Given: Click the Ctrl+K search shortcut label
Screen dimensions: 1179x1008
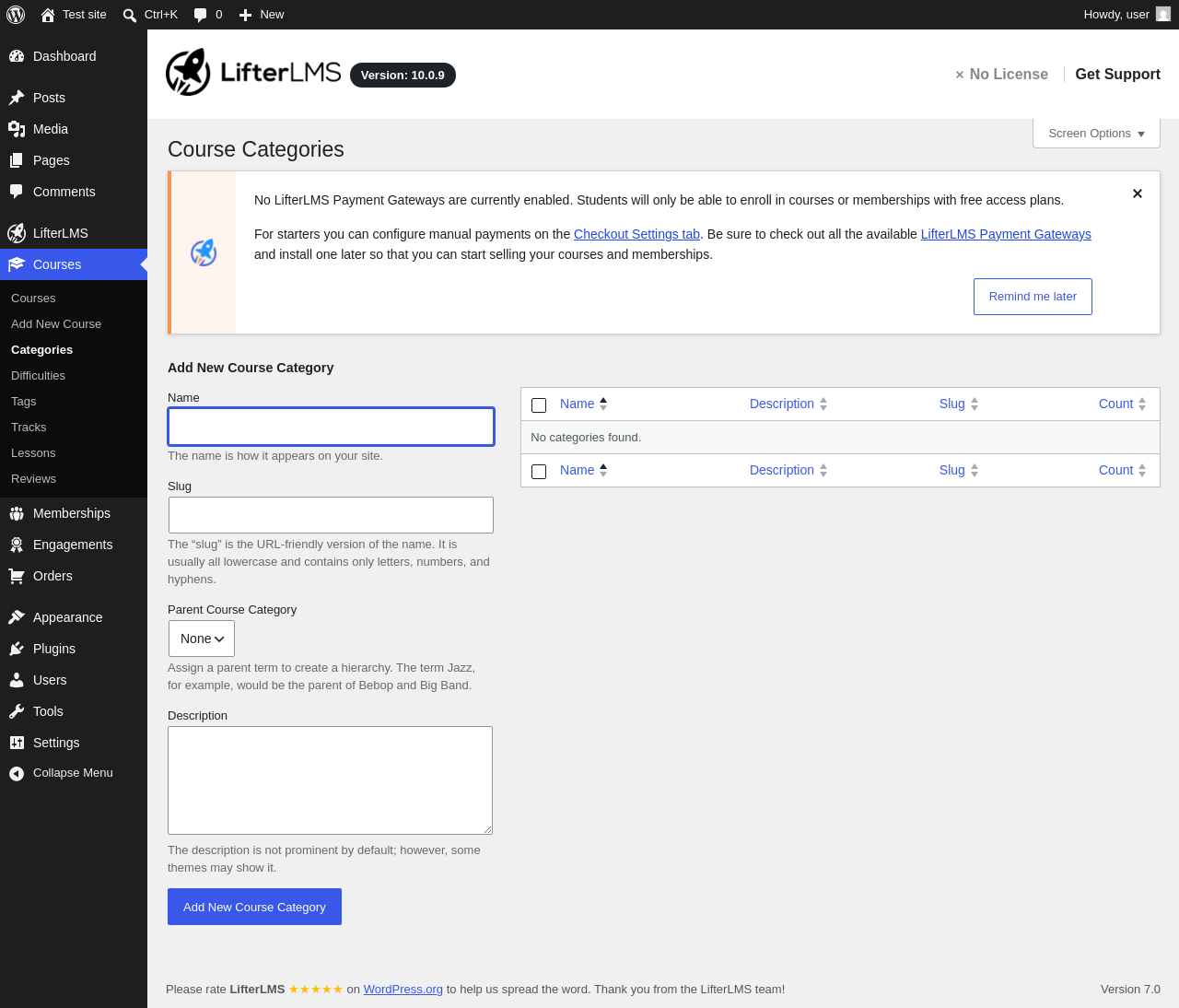Looking at the screenshot, I should tap(161, 15).
